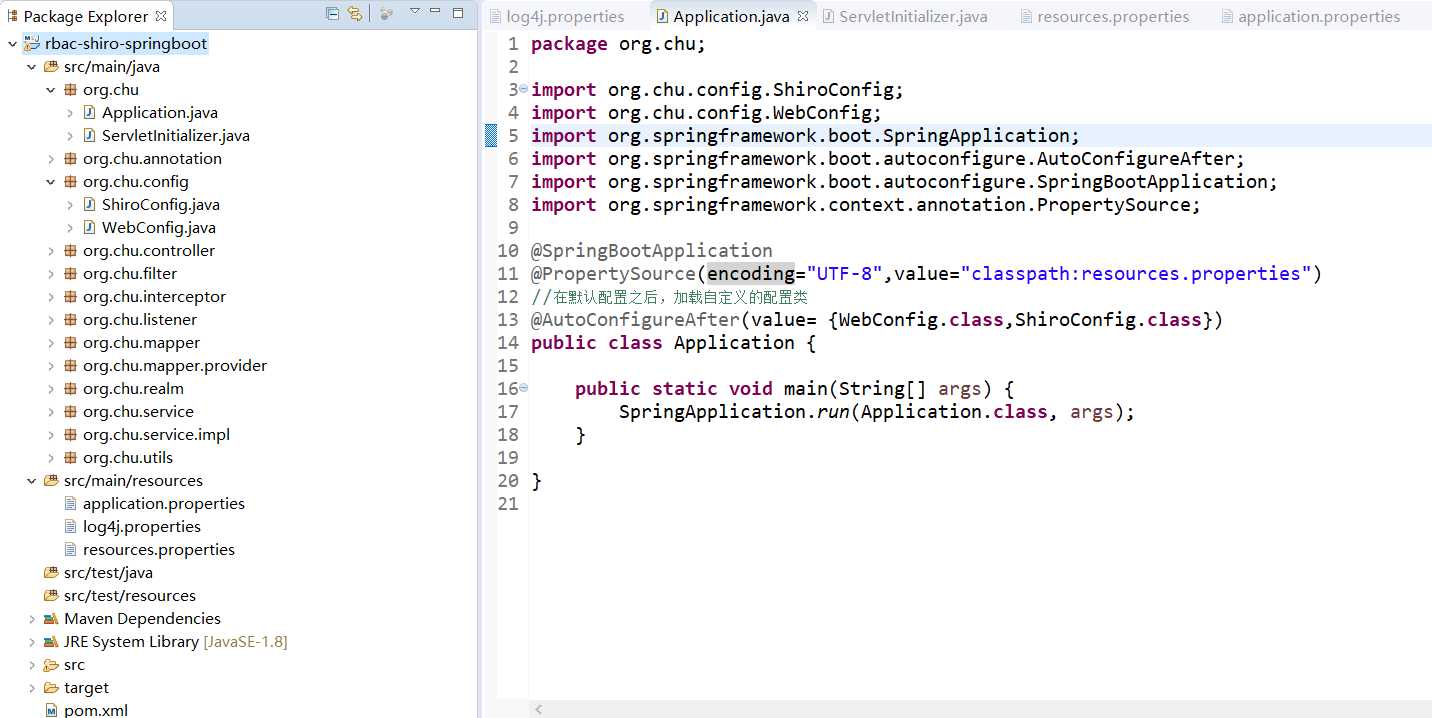Collapse the rbac-shiro-springboot project node
Screen dimensions: 1432x718
click(13, 44)
